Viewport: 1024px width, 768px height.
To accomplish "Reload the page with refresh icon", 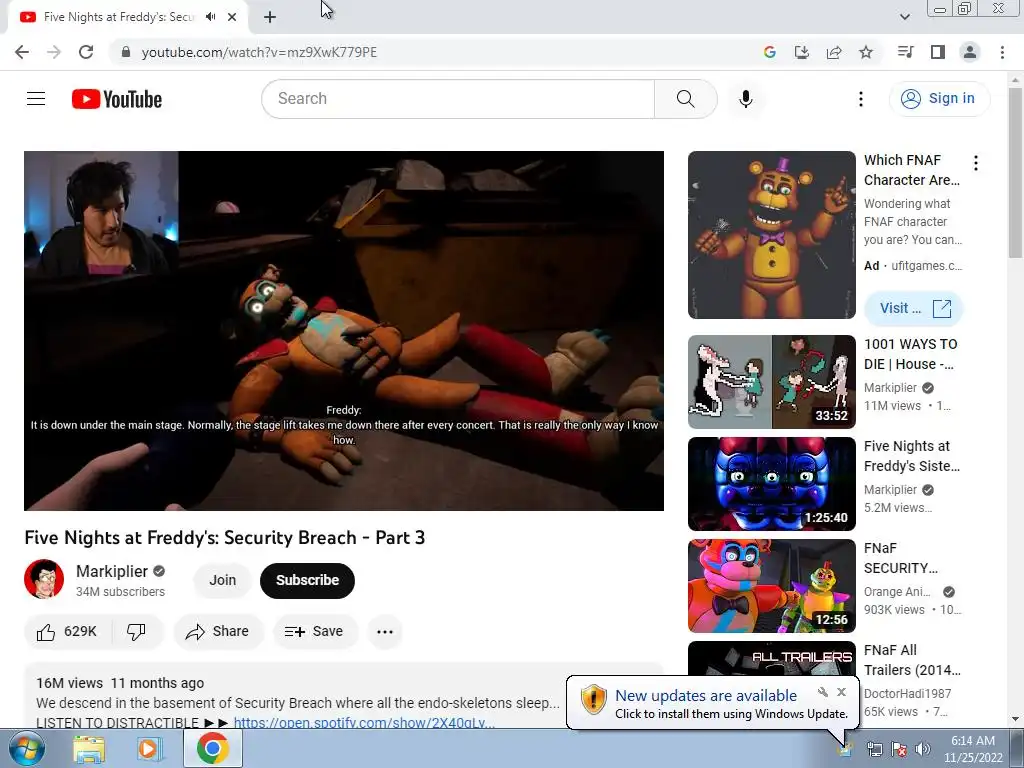I will click(x=86, y=52).
